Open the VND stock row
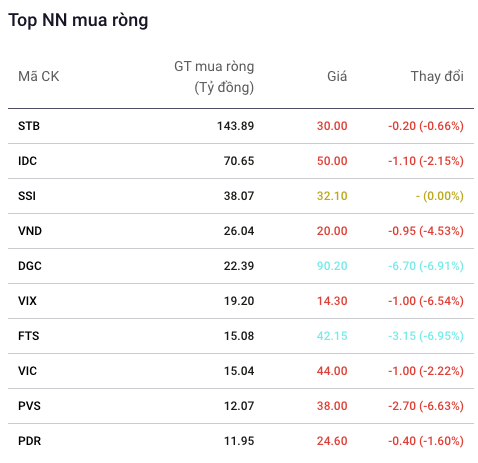 pyautogui.click(x=241, y=231)
